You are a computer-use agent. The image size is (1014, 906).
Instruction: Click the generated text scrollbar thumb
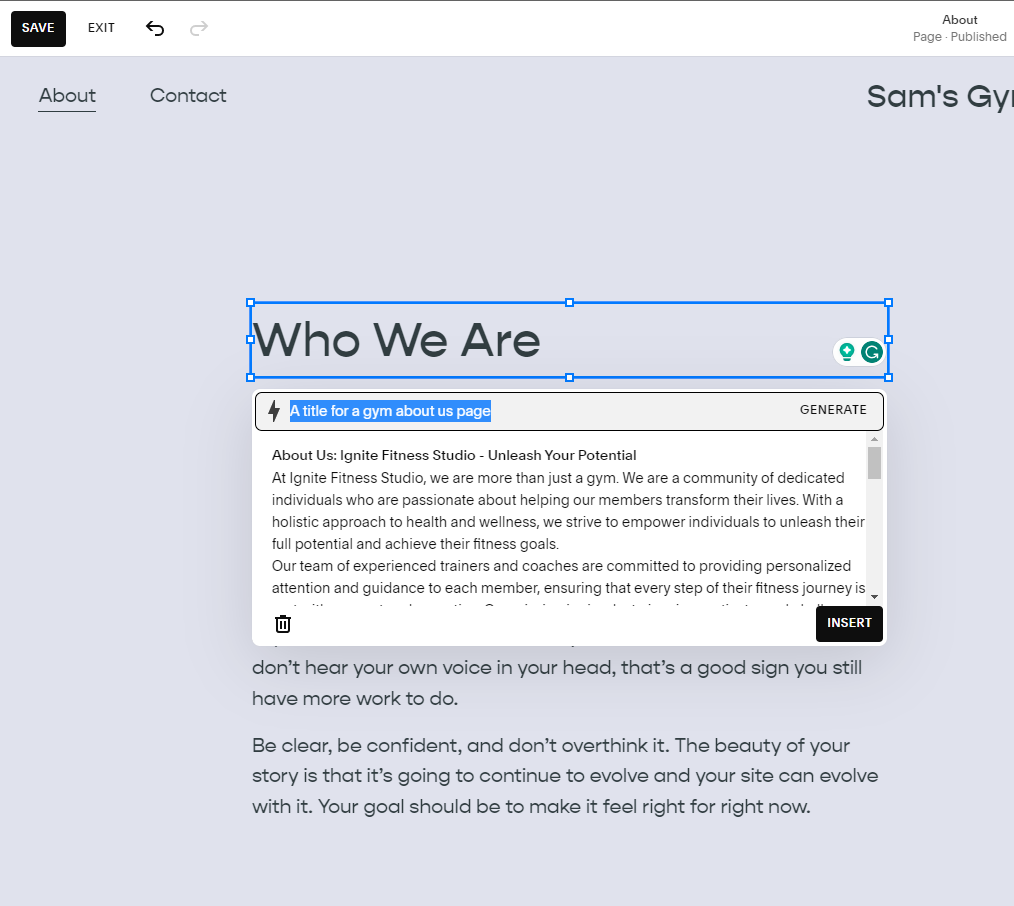point(874,462)
